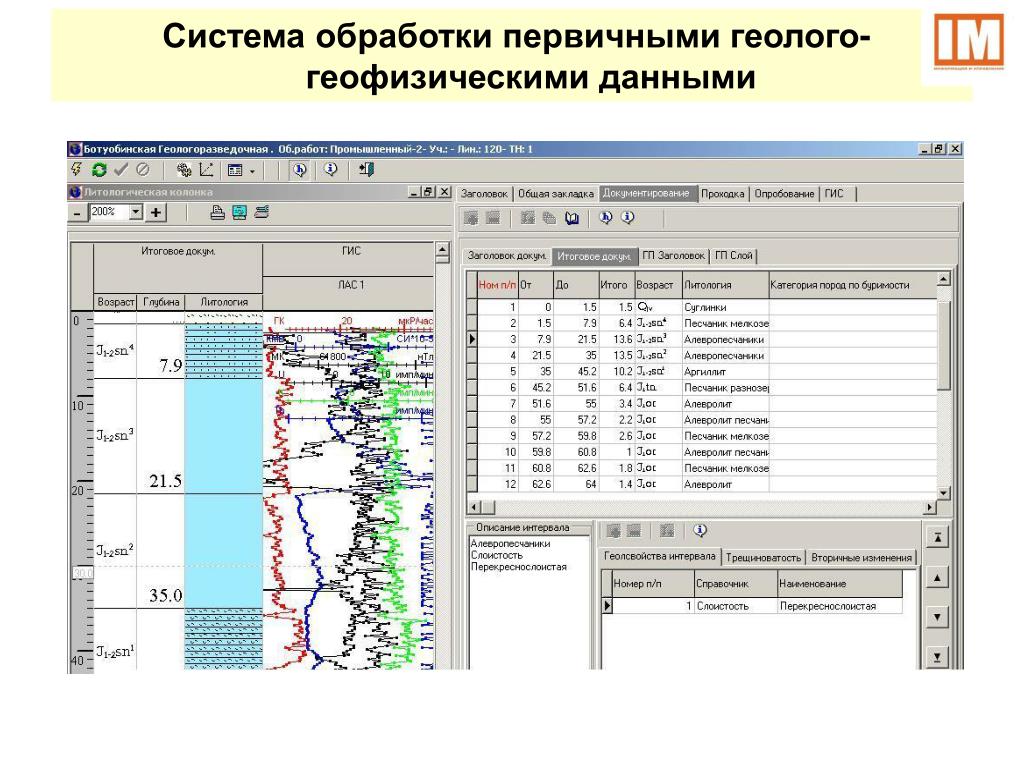Viewport: 1024px width, 768px height.
Task: Click second greyed icon in documentation toolbar
Action: pyautogui.click(x=493, y=217)
